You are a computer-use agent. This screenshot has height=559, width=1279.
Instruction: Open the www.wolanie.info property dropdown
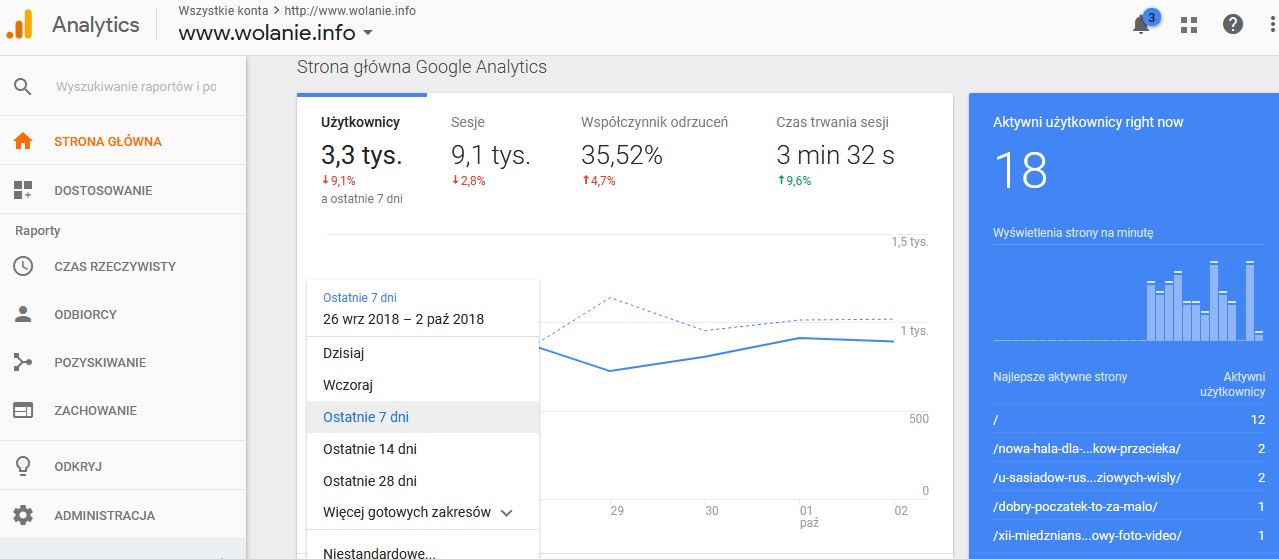(x=276, y=33)
